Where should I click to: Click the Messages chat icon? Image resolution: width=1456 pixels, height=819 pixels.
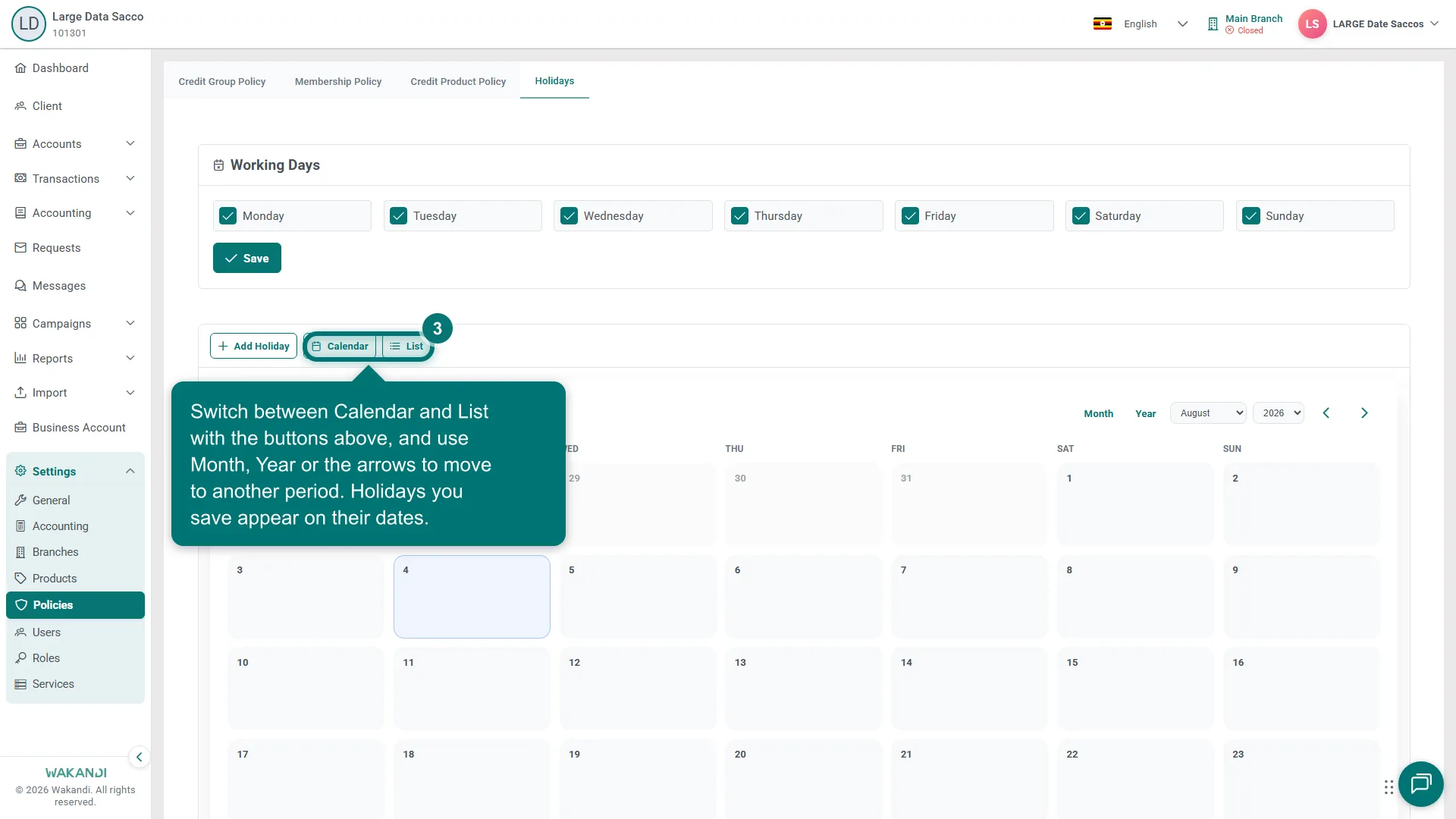coord(20,286)
